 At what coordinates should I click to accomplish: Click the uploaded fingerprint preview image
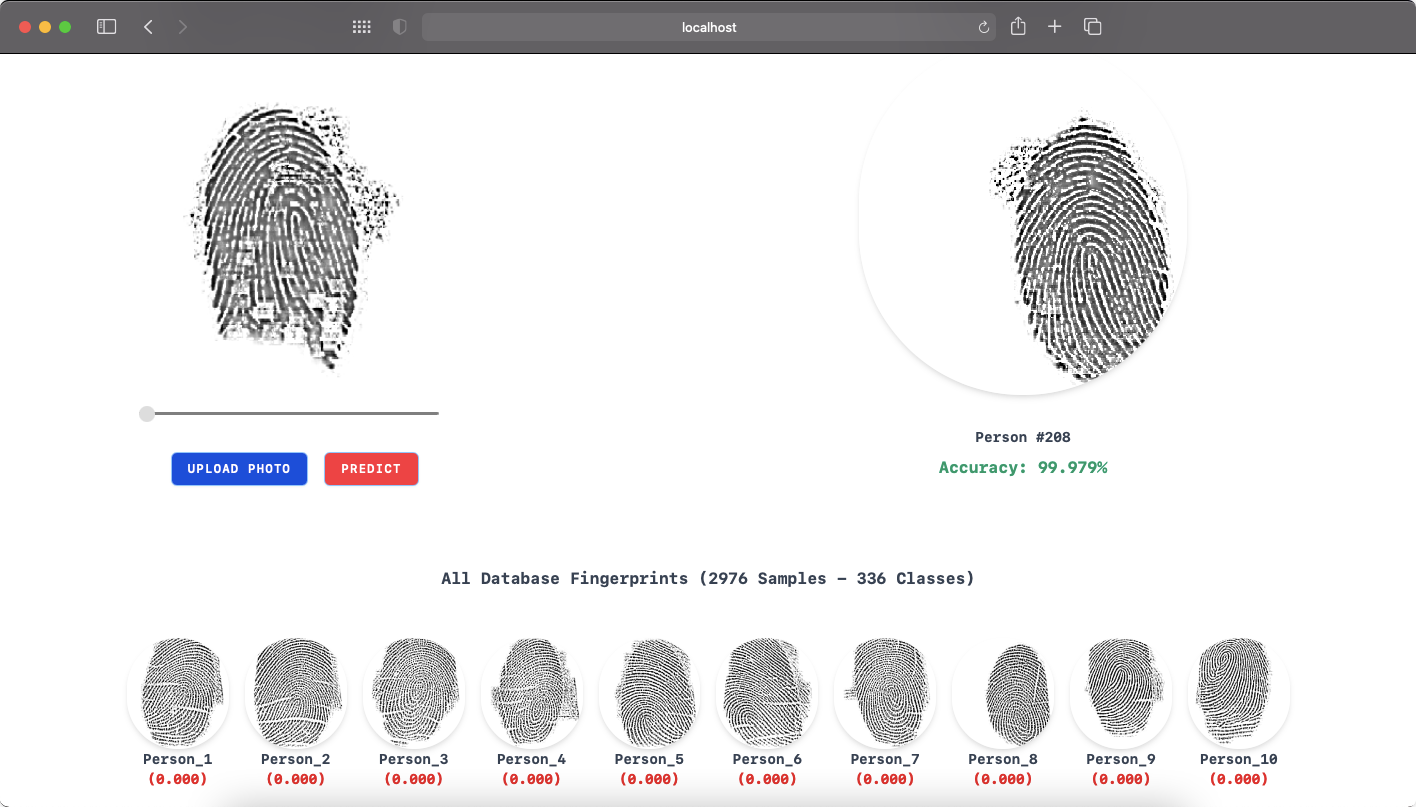294,238
